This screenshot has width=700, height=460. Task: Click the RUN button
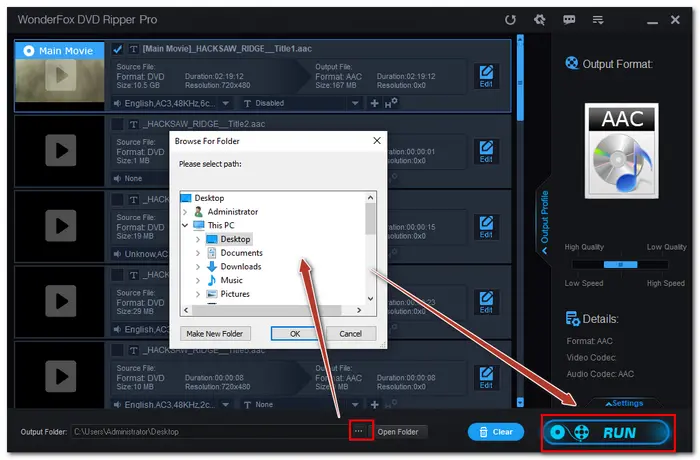coord(607,432)
